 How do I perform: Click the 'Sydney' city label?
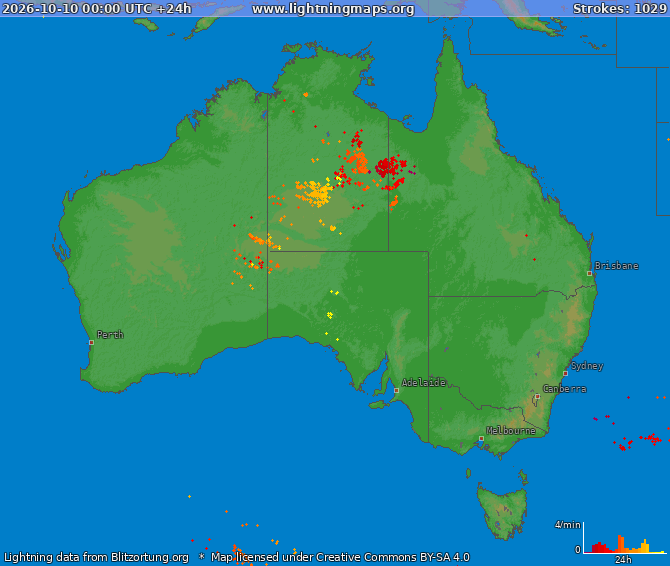(587, 366)
